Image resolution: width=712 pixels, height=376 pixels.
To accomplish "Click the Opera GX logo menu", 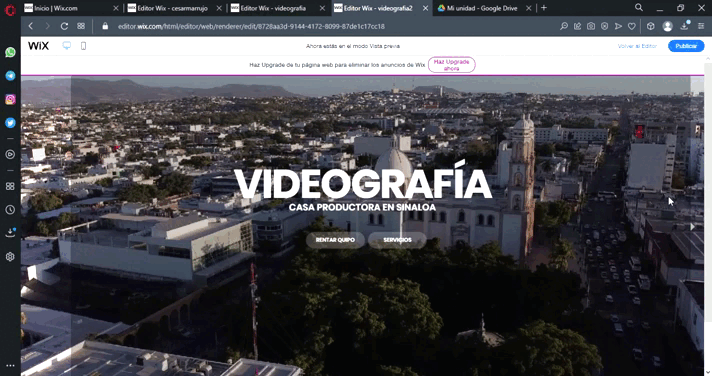I will (10, 10).
